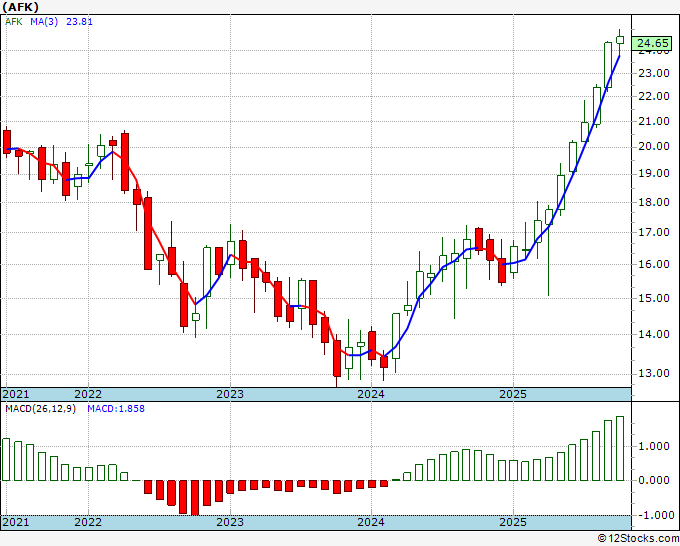Image resolution: width=680 pixels, height=546 pixels.
Task: Click the (AFK) chart title
Action: pyautogui.click(x=20, y=7)
